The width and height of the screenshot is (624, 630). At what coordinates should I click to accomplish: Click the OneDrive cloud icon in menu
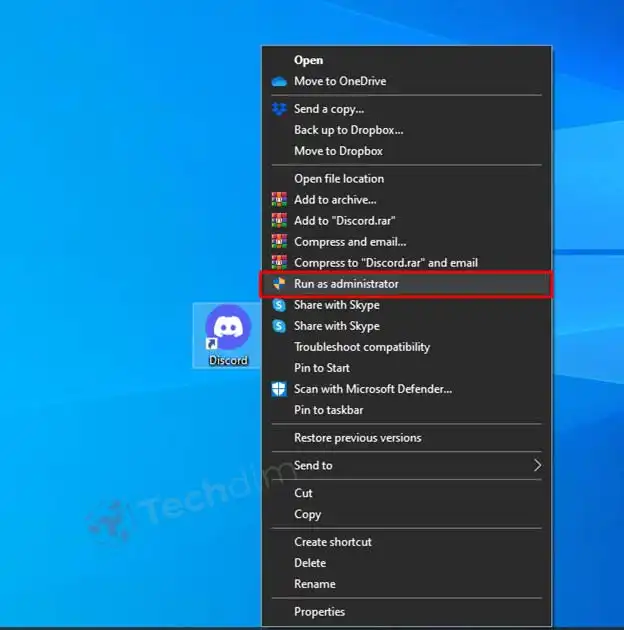pos(279,81)
